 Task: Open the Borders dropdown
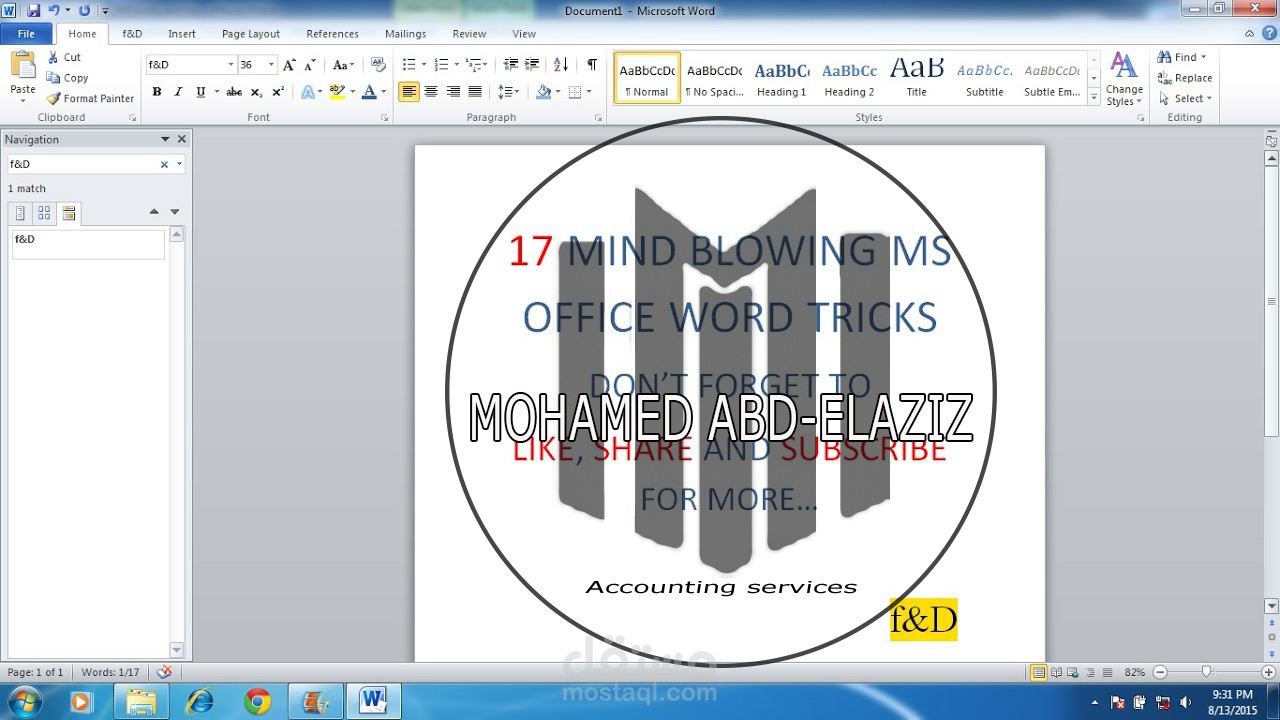point(589,92)
